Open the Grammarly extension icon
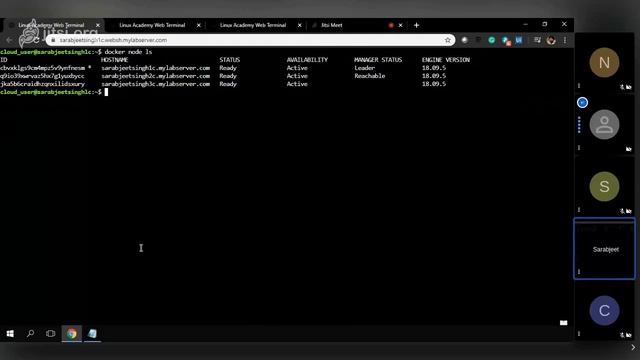The image size is (640, 360). [492, 40]
